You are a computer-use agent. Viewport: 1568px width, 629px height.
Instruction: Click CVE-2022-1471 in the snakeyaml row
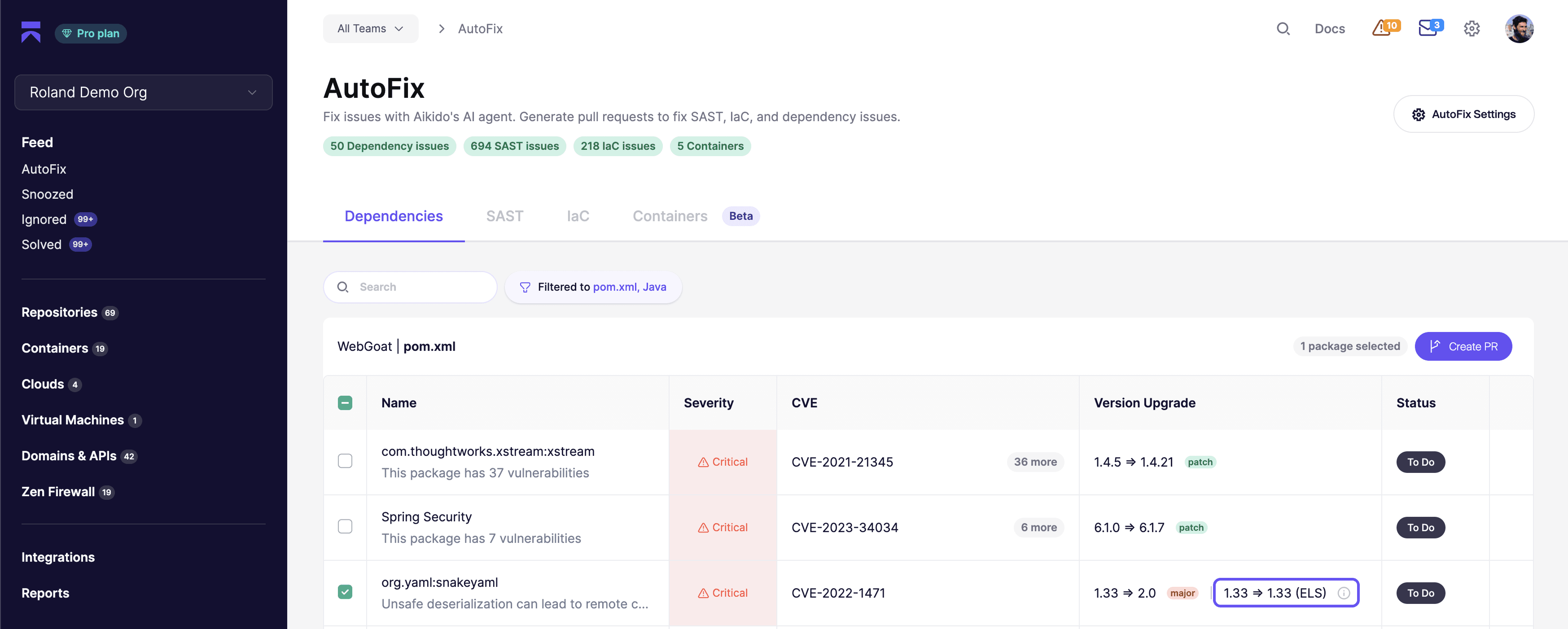coord(838,593)
